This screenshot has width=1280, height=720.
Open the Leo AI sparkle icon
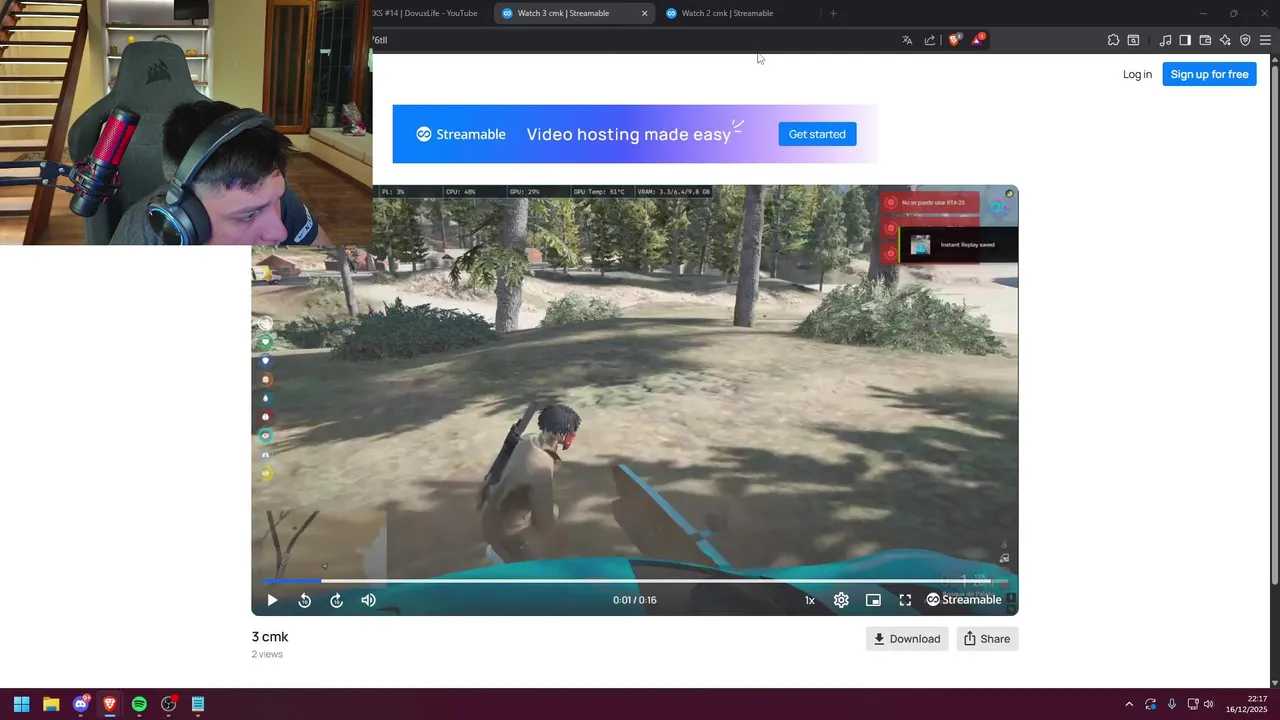coord(1225,40)
